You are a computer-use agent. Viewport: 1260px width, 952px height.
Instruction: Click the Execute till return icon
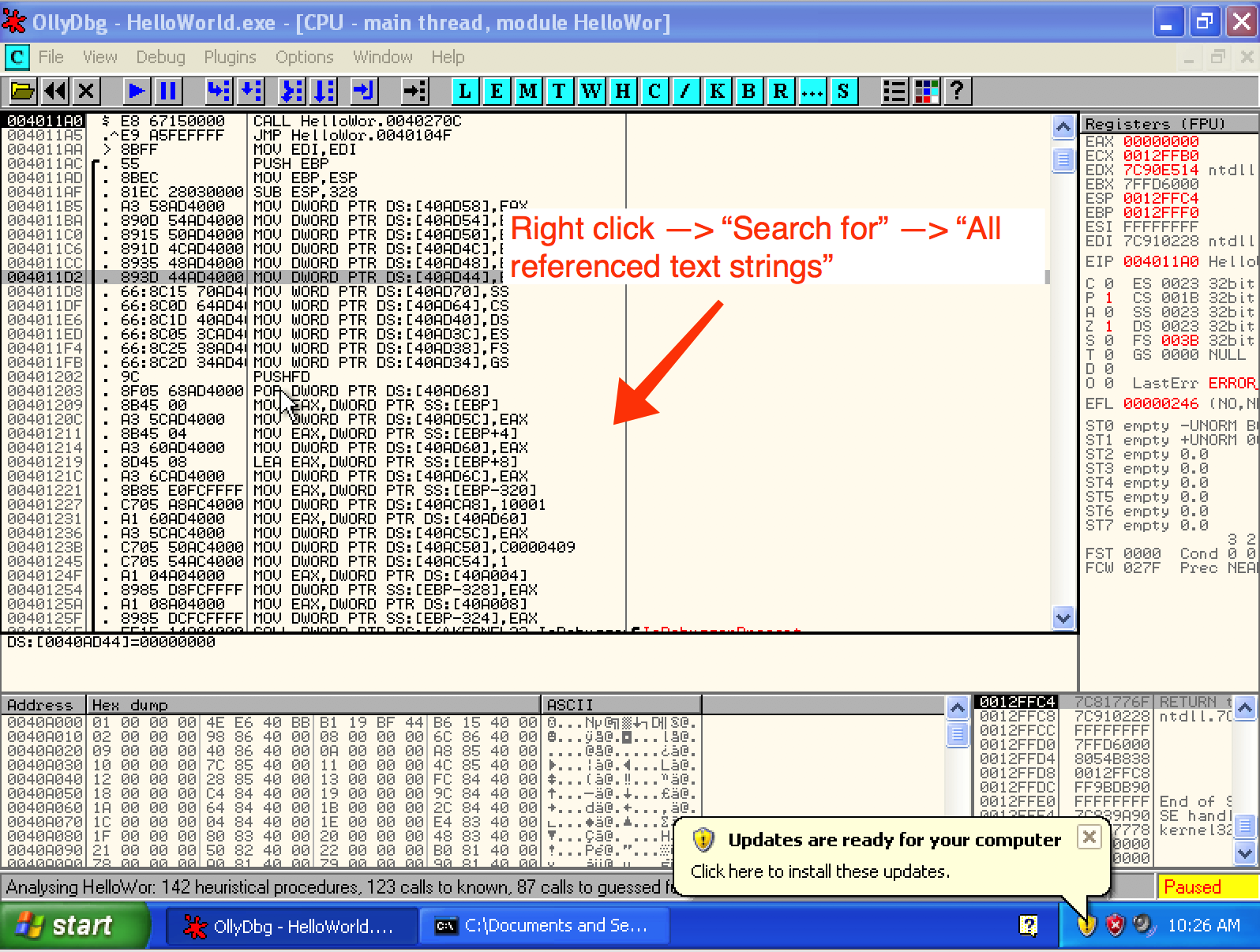pyautogui.click(x=364, y=91)
